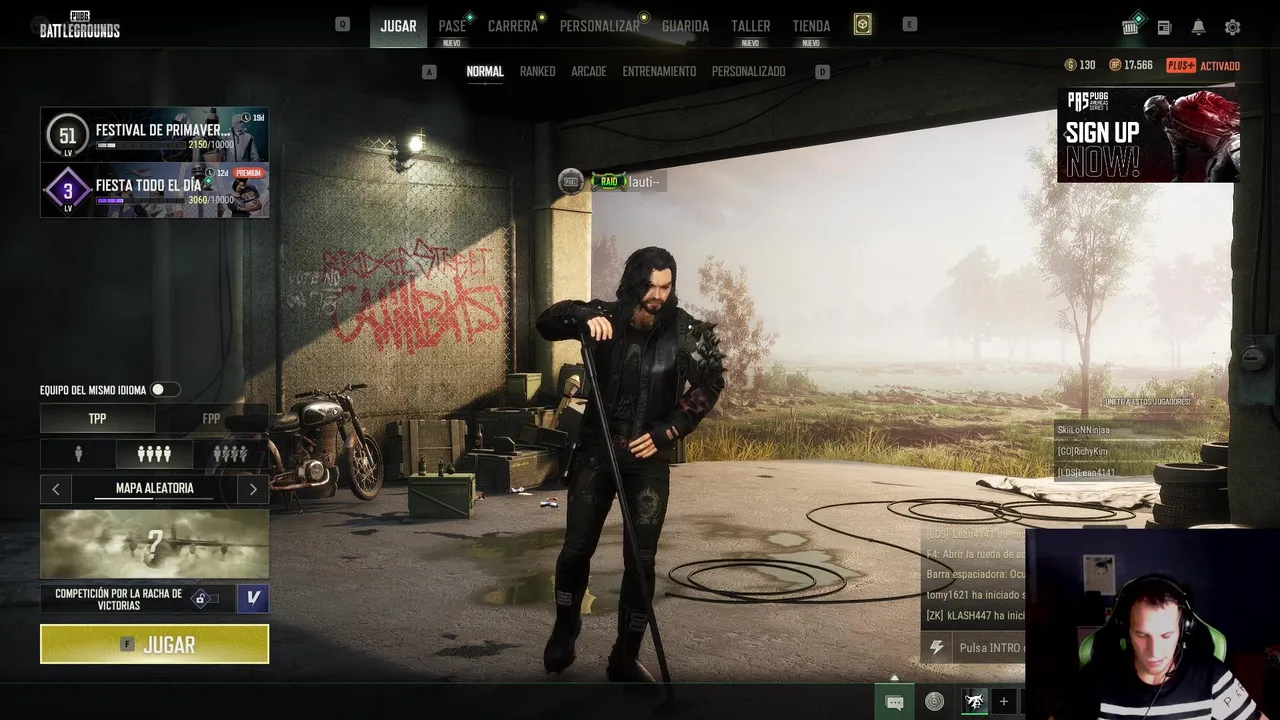Click the G-Coin balance 130

(x=1080, y=65)
